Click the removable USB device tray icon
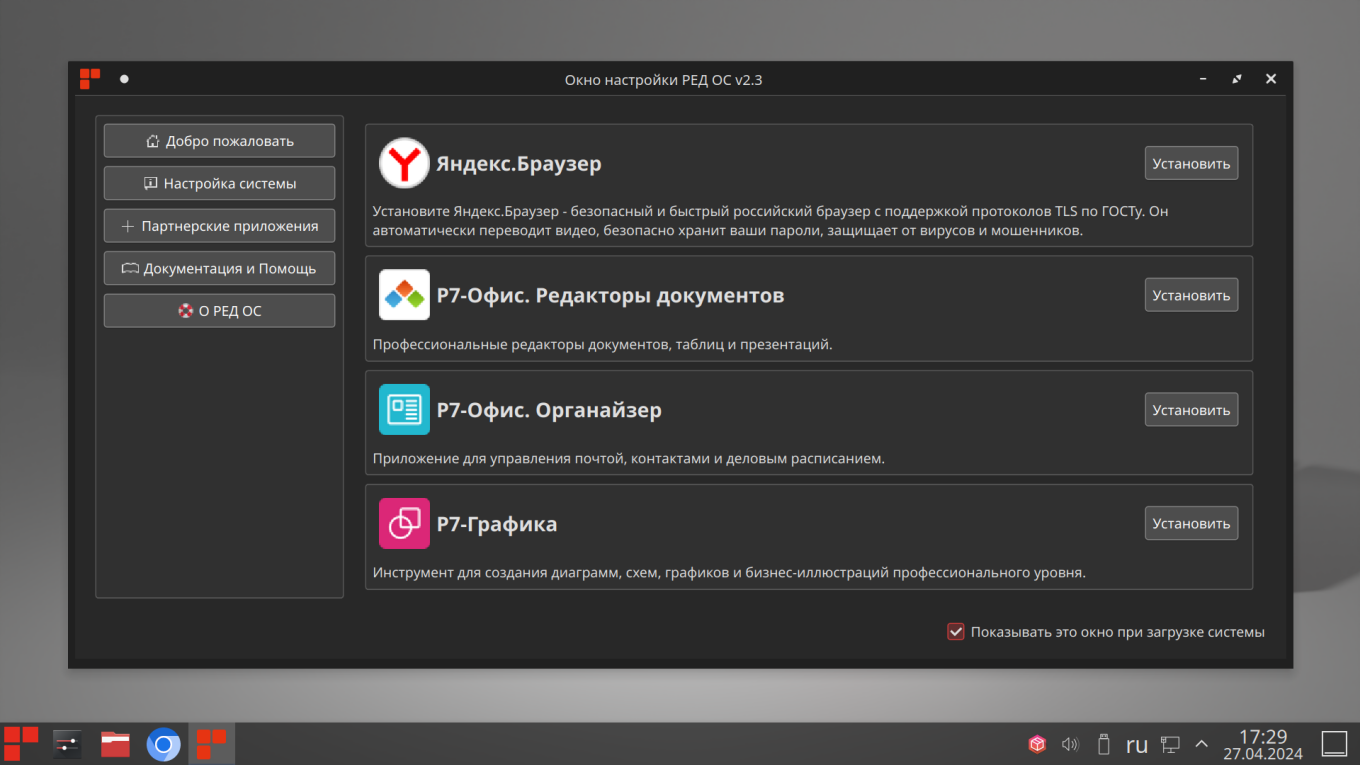The width and height of the screenshot is (1360, 765). pos(1103,744)
